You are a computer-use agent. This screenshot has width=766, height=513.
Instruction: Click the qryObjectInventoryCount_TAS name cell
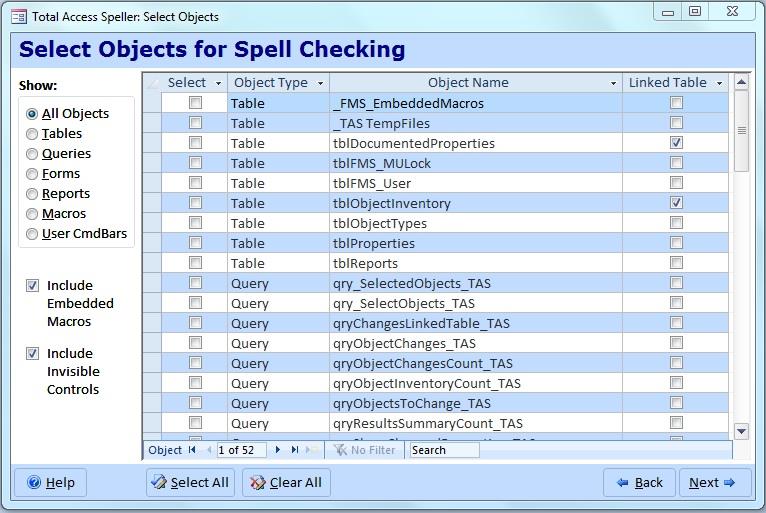pos(476,384)
